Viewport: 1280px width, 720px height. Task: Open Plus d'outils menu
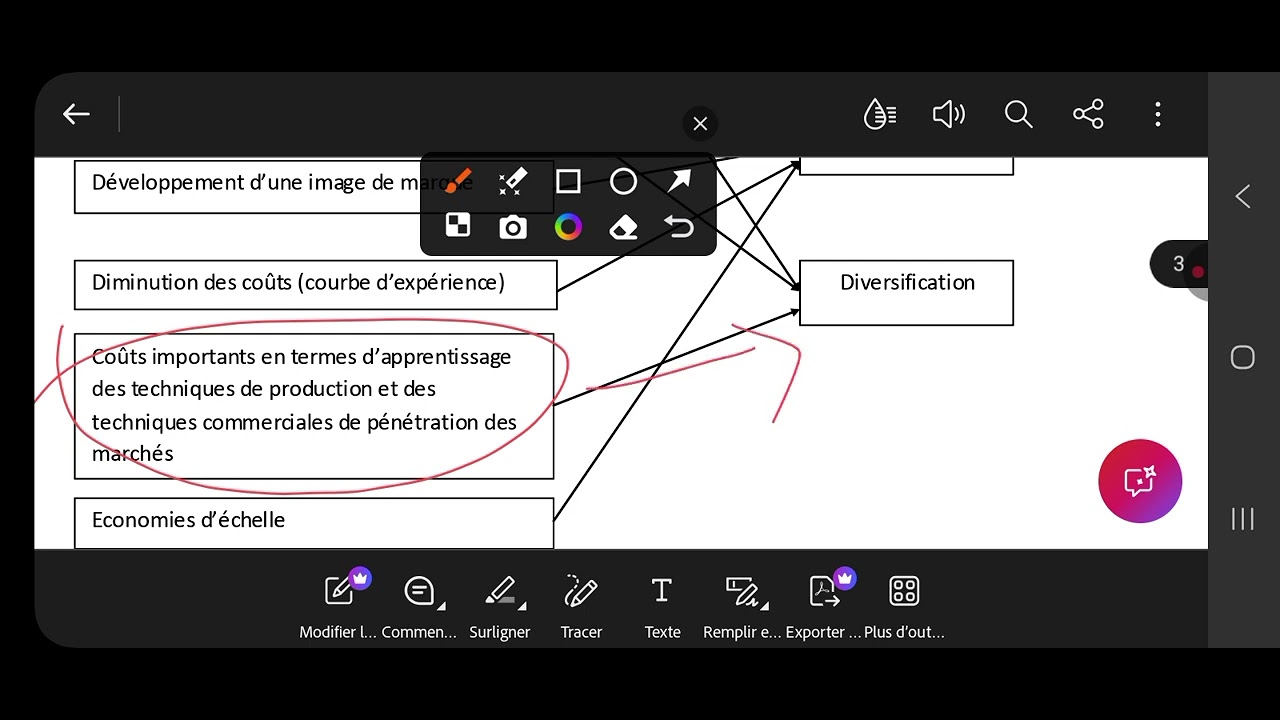(x=904, y=604)
